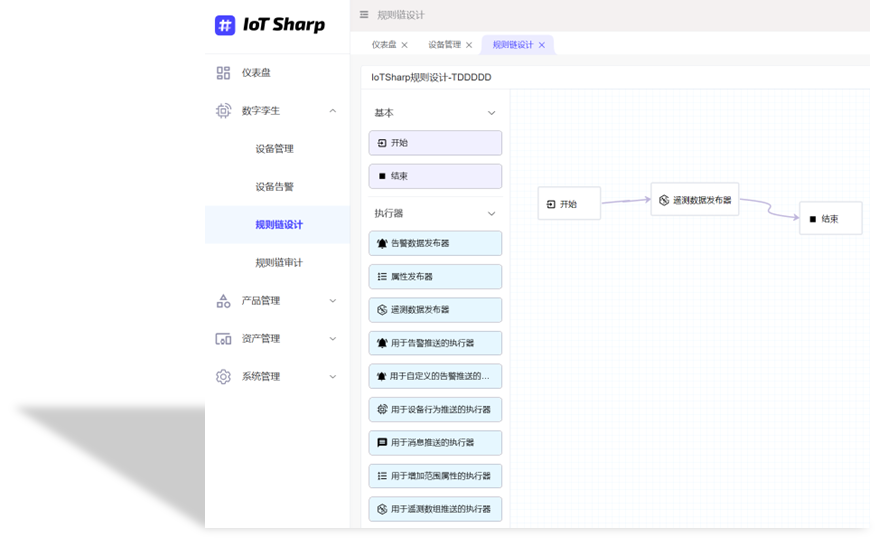The height and width of the screenshot is (541, 883).
Task: Click the start icon on the canvas 开始 node
Action: click(551, 204)
